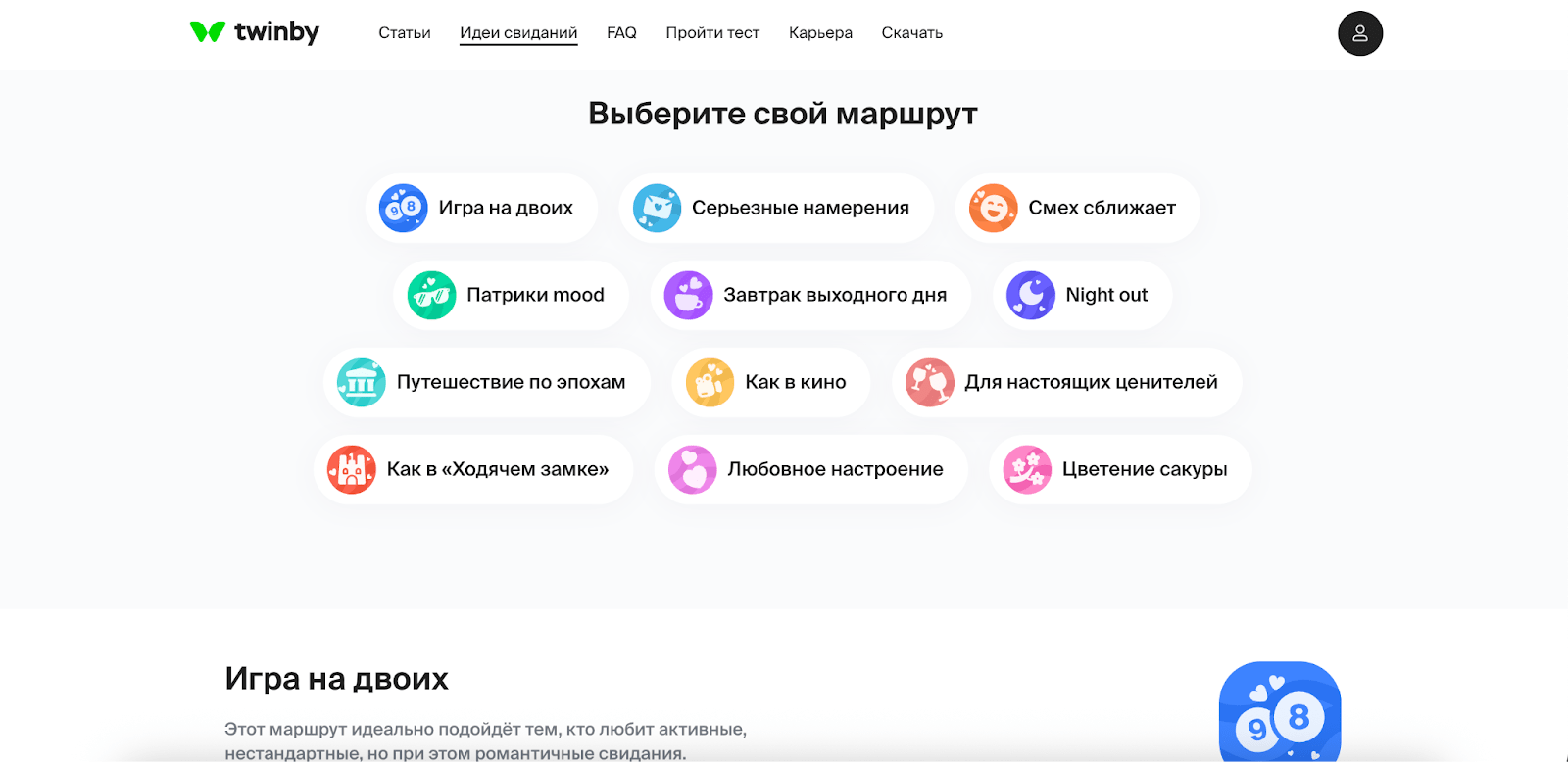Image resolution: width=1568 pixels, height=762 pixels.
Task: Select the Как в кино route
Action: coord(771,382)
